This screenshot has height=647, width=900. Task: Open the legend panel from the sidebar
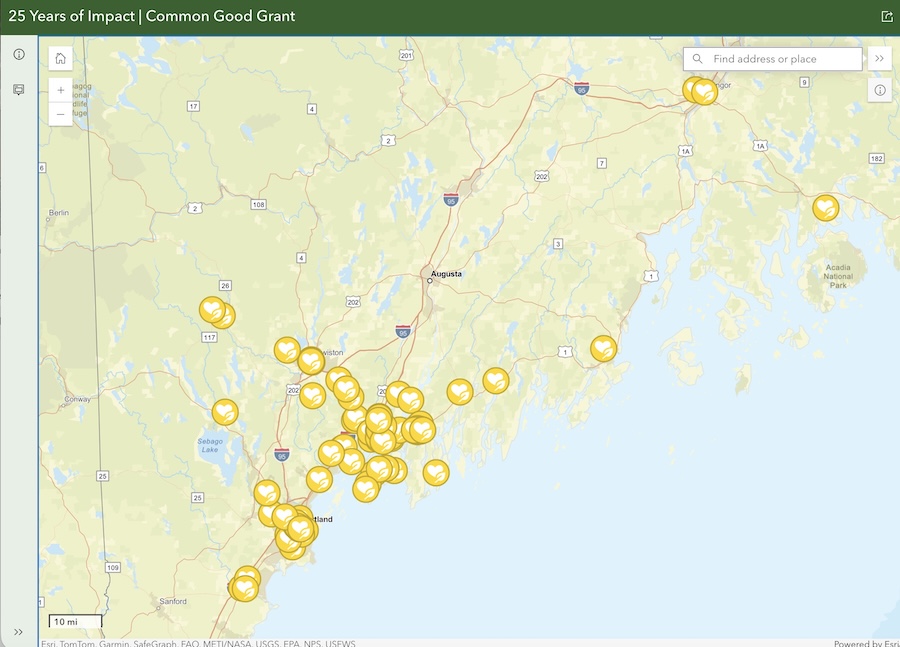point(17,91)
